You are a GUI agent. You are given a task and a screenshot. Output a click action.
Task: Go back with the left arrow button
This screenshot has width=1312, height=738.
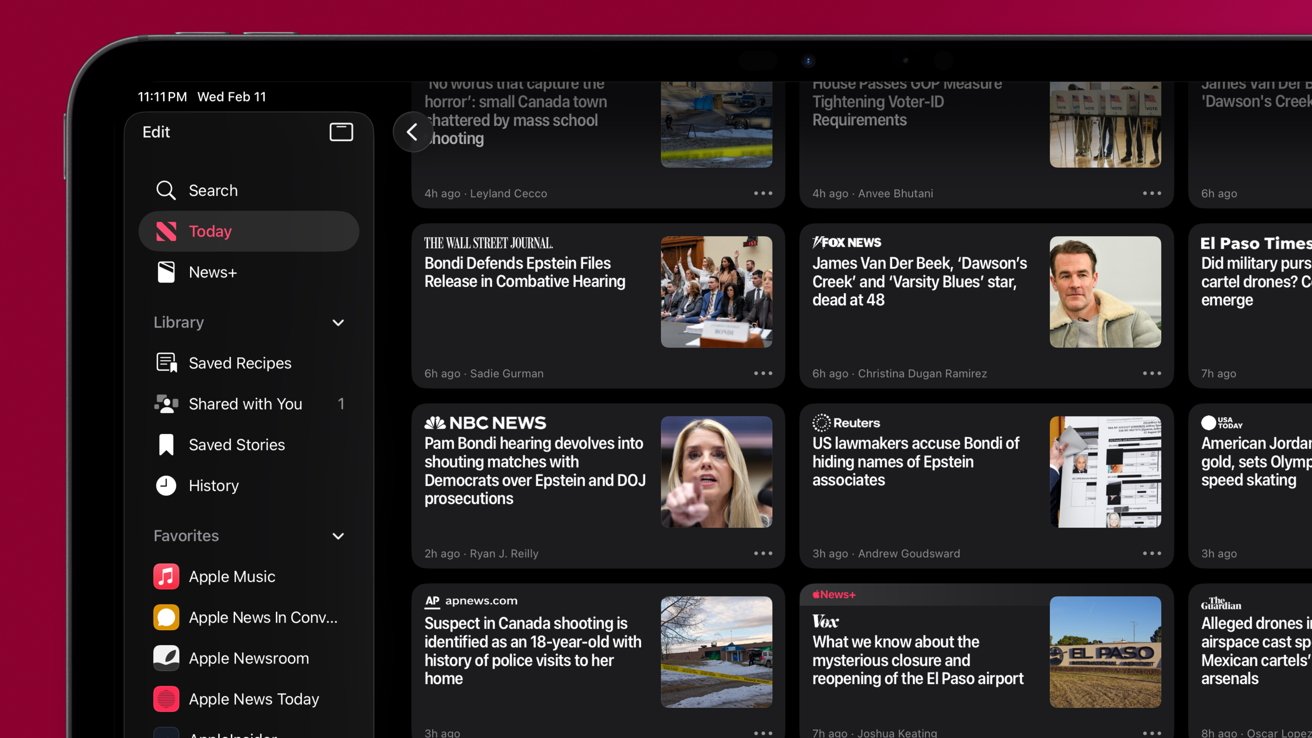coord(413,131)
